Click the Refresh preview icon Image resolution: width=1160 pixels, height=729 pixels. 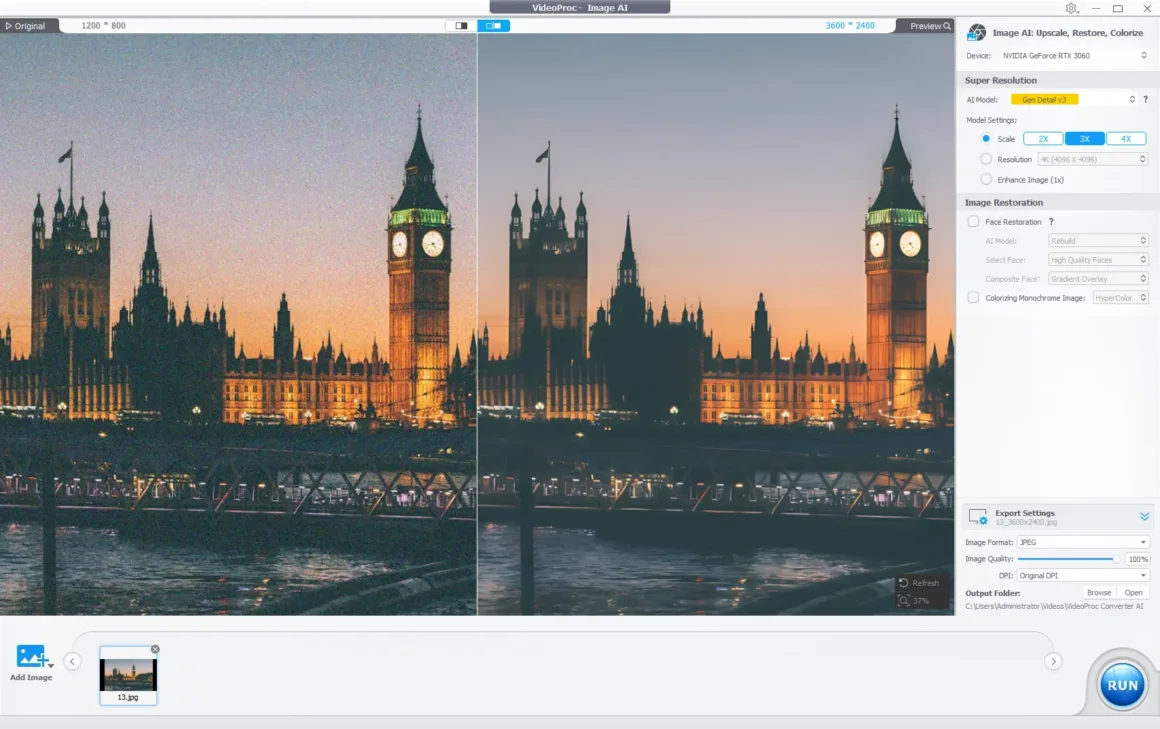pos(903,582)
